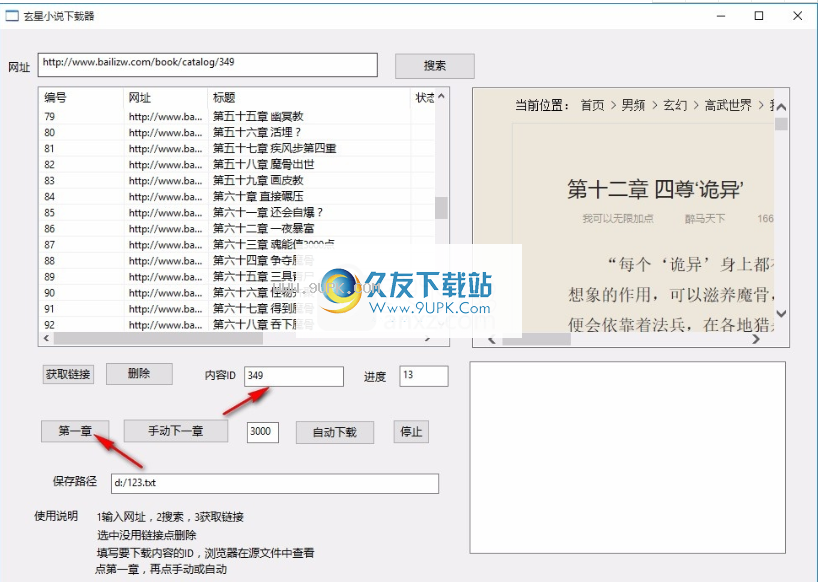
Task: Close the 玄星小说下载器 window
Action: [798, 16]
